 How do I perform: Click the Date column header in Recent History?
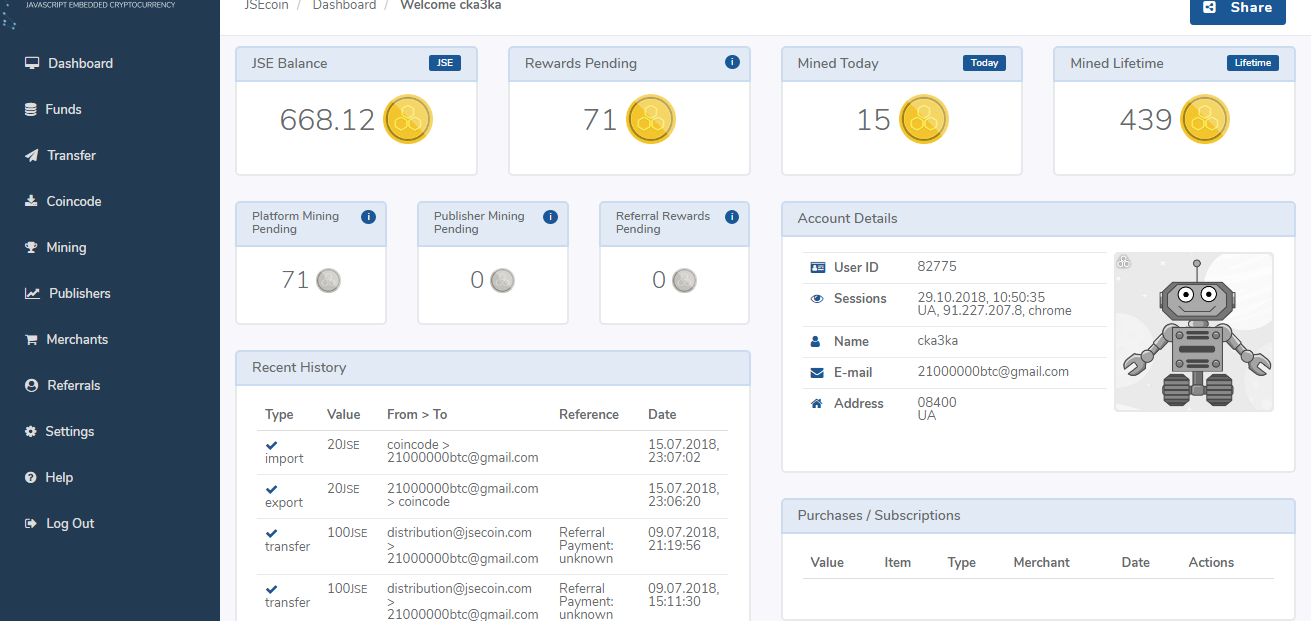click(662, 414)
